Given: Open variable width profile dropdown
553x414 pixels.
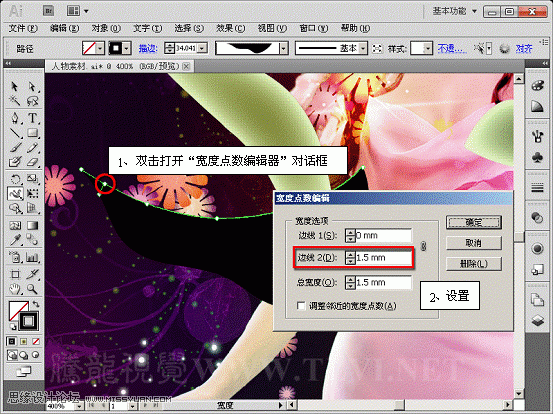Looking at the screenshot, I should 284,48.
